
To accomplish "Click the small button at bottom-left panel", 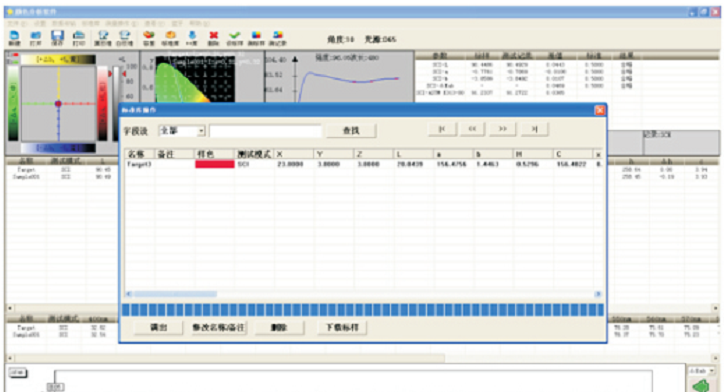I will coord(17,373).
